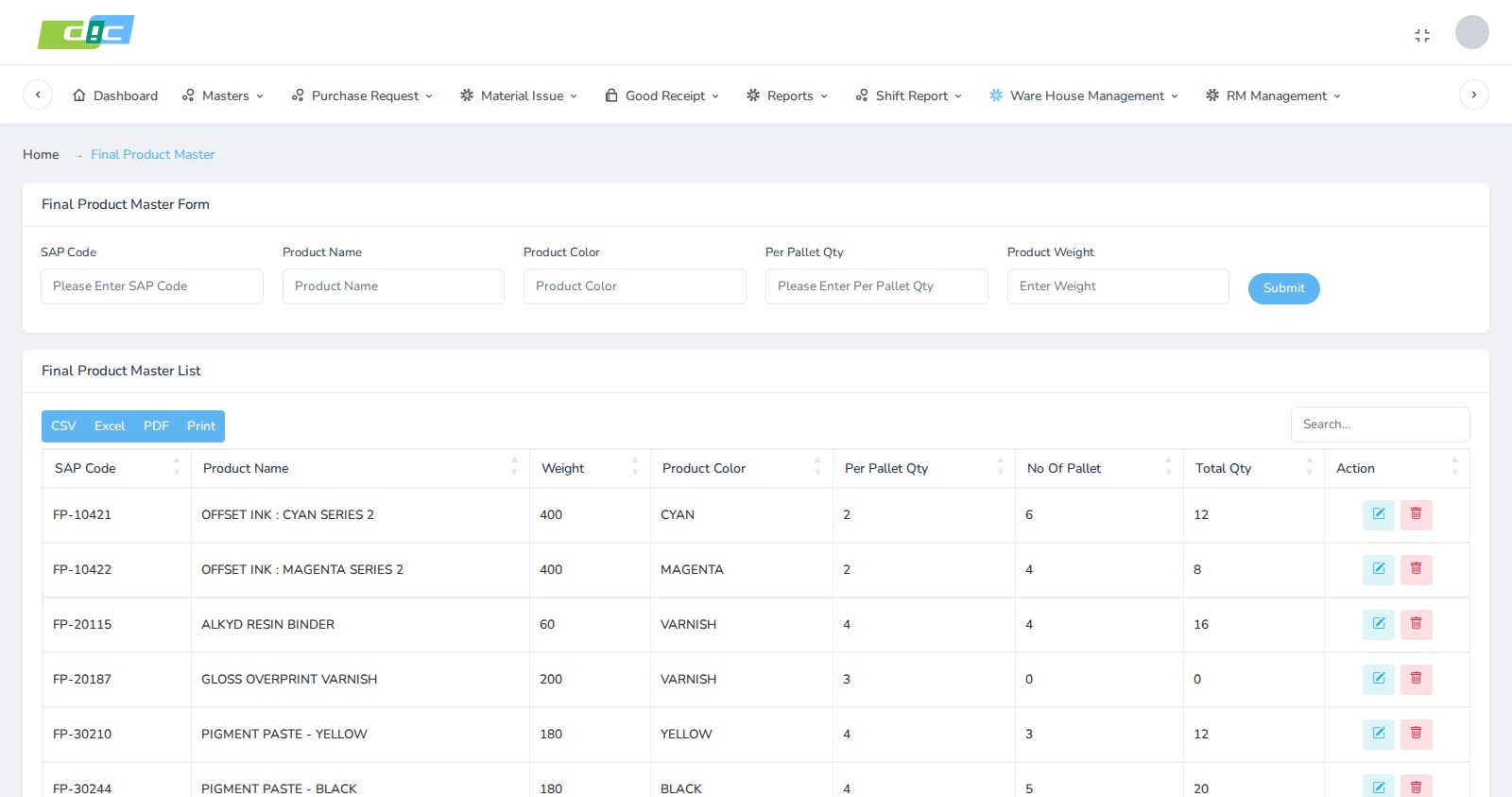This screenshot has width=1512, height=797.
Task: Edit the FP-10422 product row
Action: click(x=1379, y=569)
